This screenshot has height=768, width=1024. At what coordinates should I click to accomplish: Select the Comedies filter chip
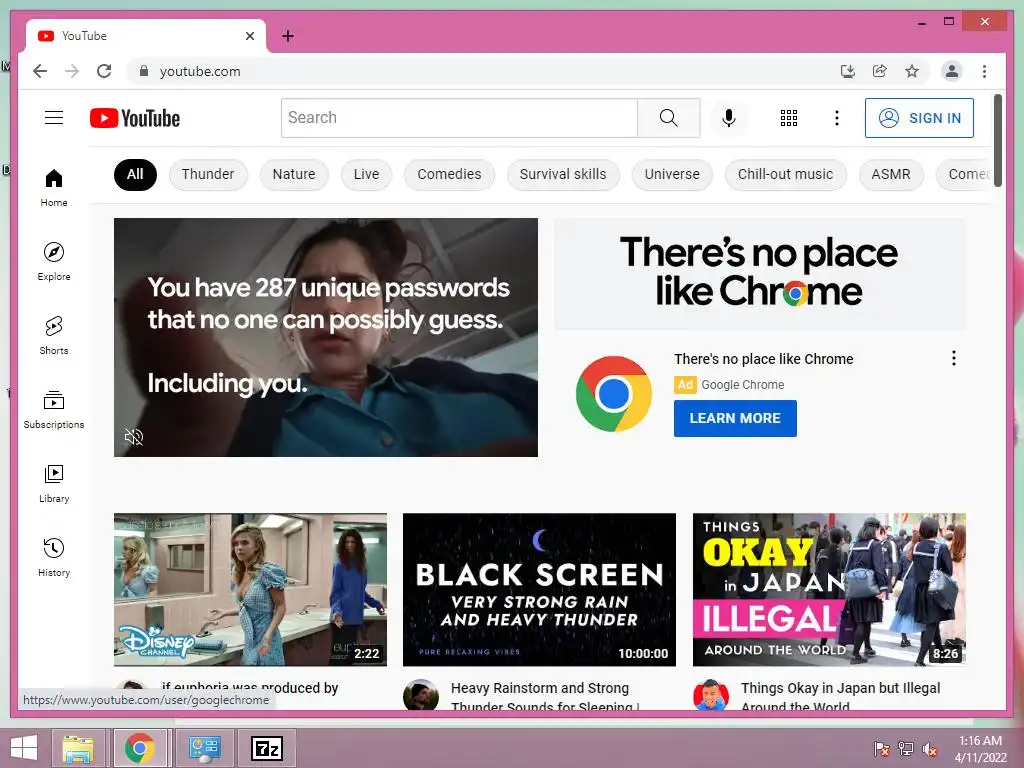449,174
